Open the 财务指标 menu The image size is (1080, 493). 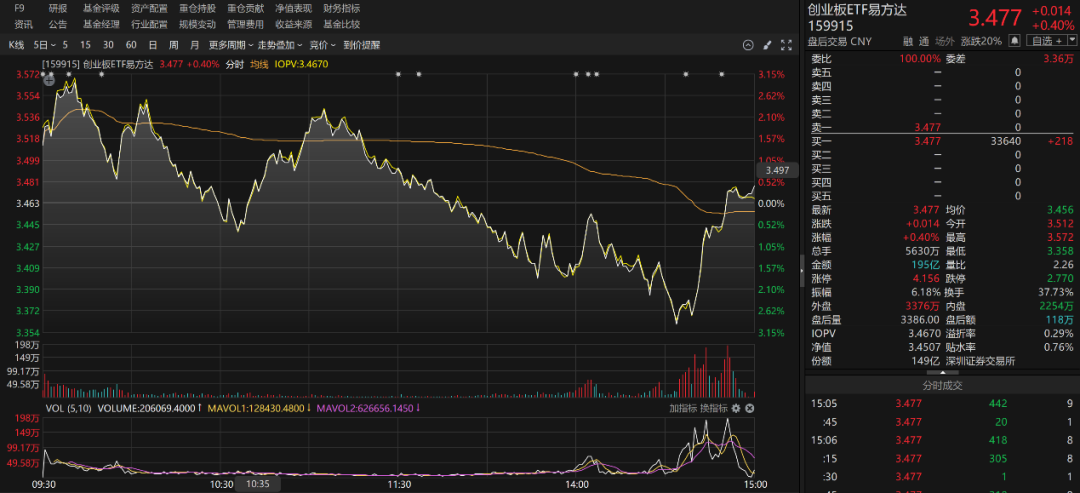pyautogui.click(x=342, y=9)
